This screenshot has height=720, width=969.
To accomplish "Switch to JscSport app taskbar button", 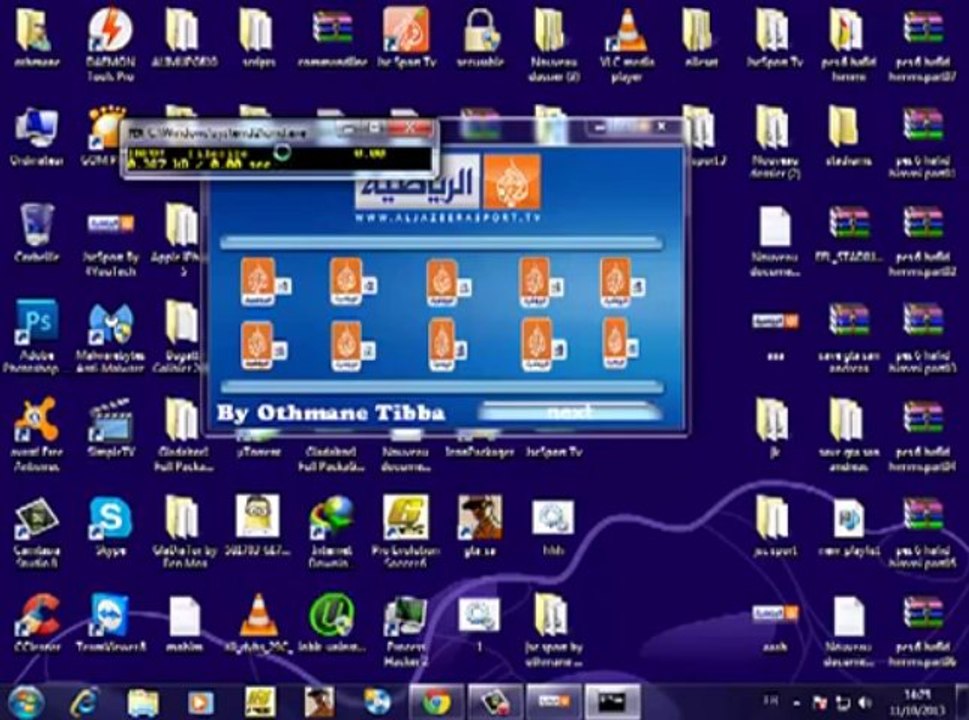I will (x=553, y=702).
